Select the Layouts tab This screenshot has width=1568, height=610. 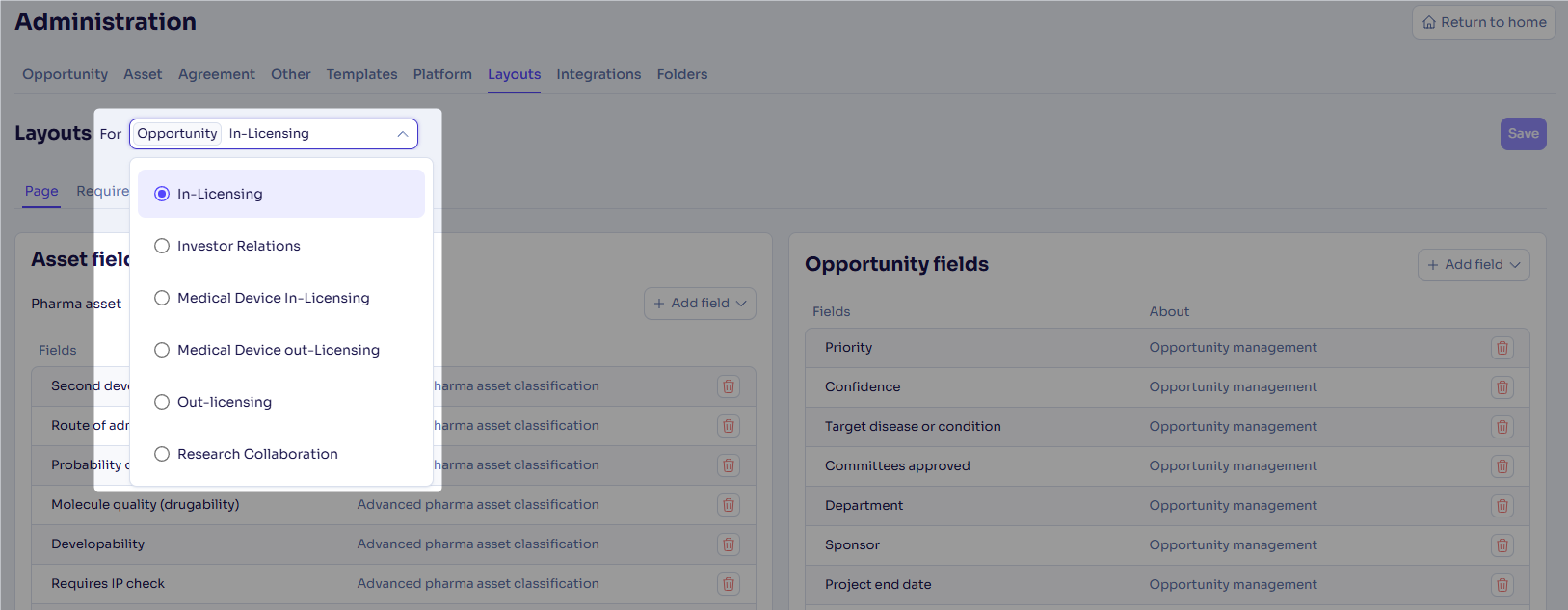pos(514,74)
